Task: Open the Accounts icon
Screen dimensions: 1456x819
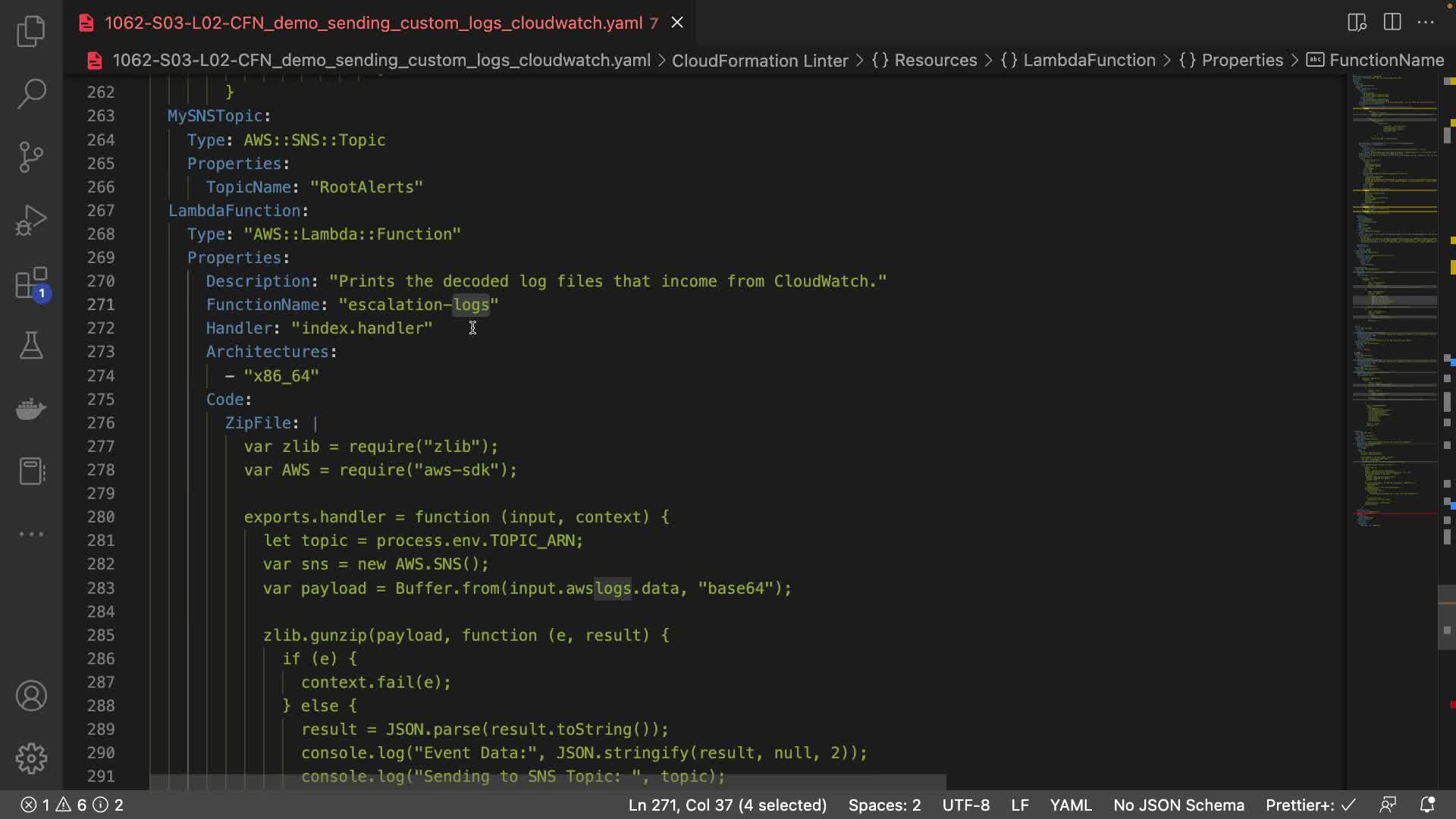Action: [31, 696]
